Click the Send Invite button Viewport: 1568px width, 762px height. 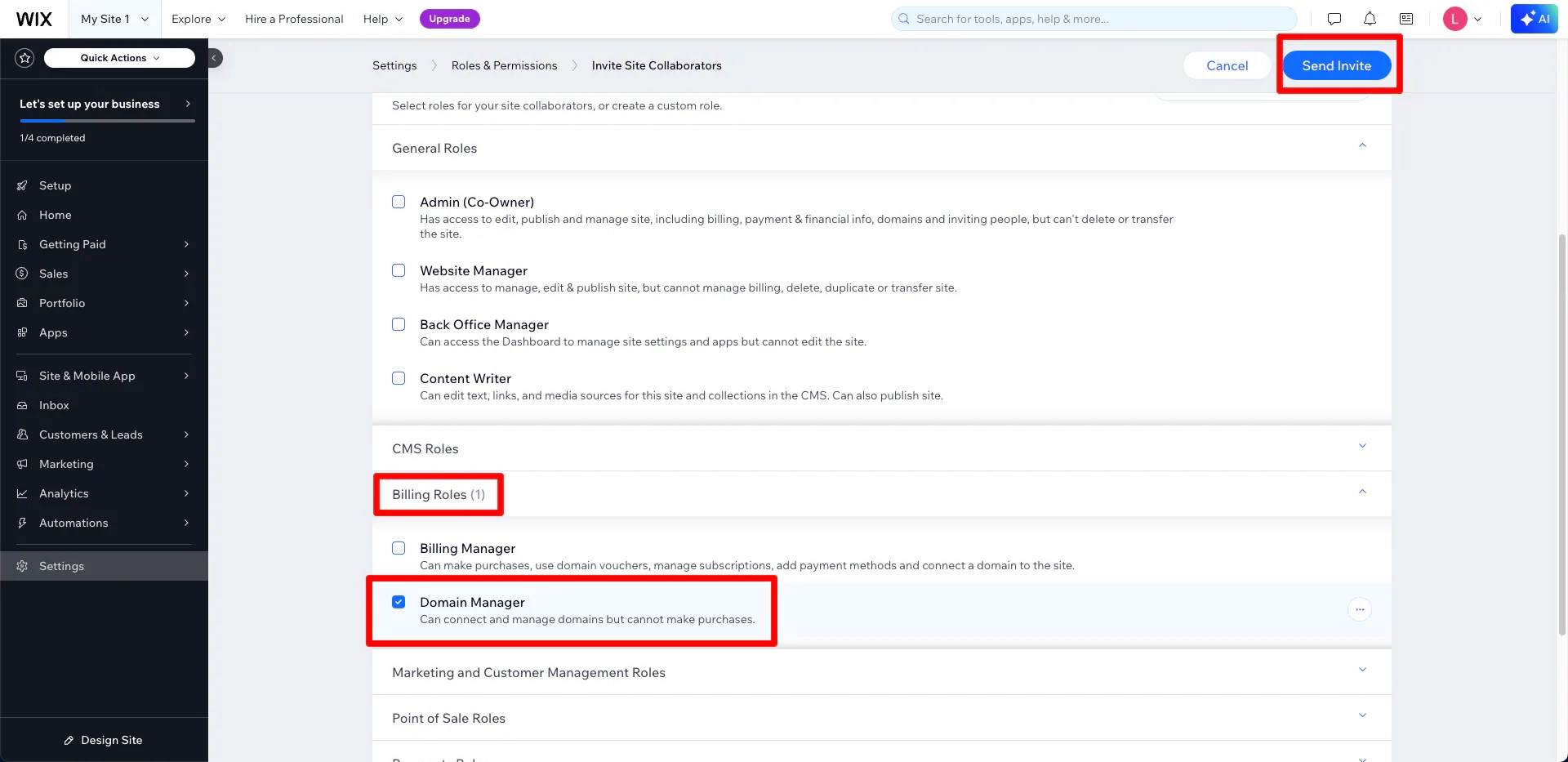pos(1336,65)
